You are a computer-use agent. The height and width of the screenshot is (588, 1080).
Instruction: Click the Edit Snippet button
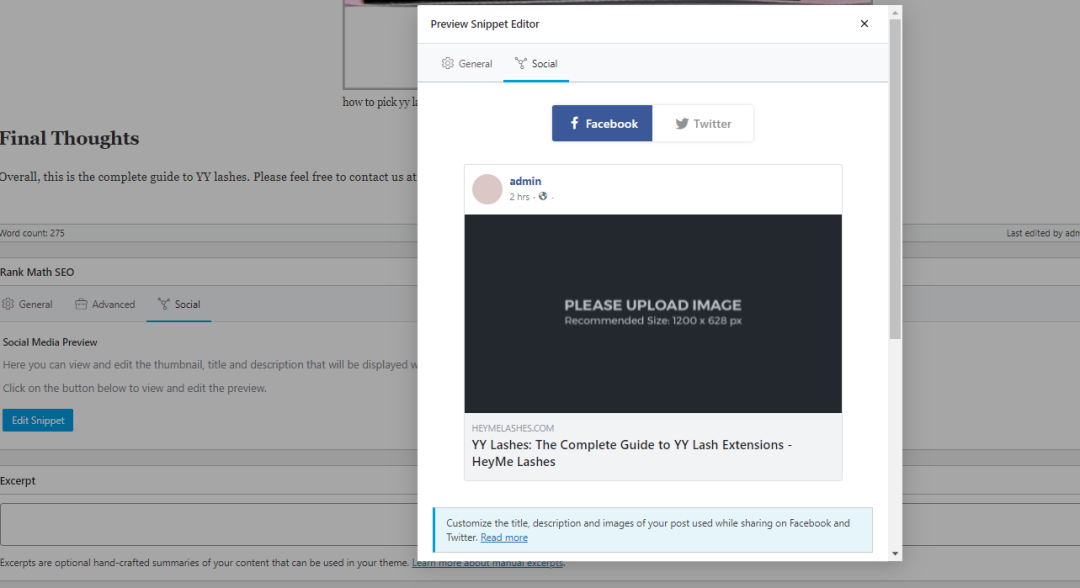38,420
